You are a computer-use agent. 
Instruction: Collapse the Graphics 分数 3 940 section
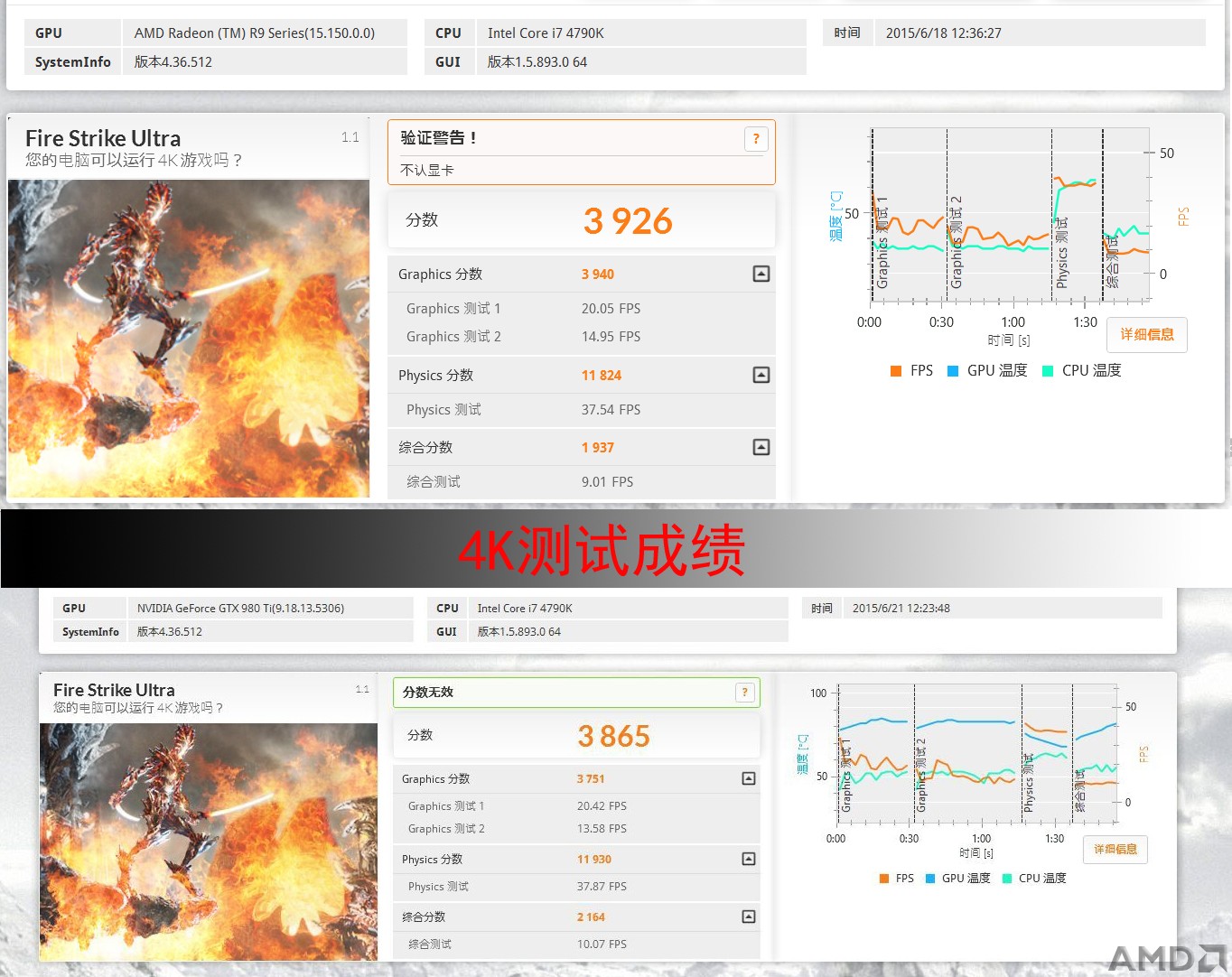coord(761,274)
